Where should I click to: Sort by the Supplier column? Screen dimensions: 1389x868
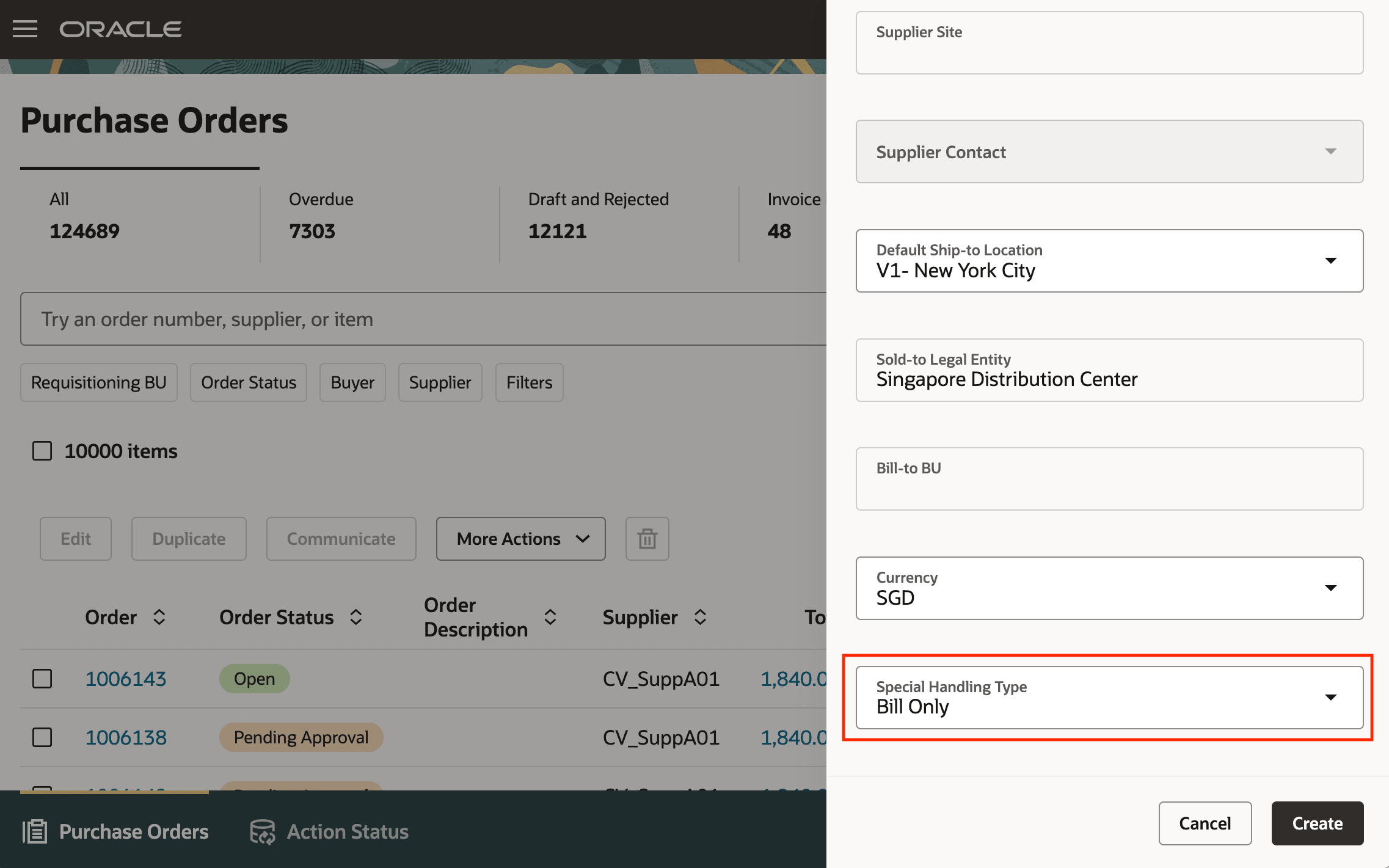(700, 617)
